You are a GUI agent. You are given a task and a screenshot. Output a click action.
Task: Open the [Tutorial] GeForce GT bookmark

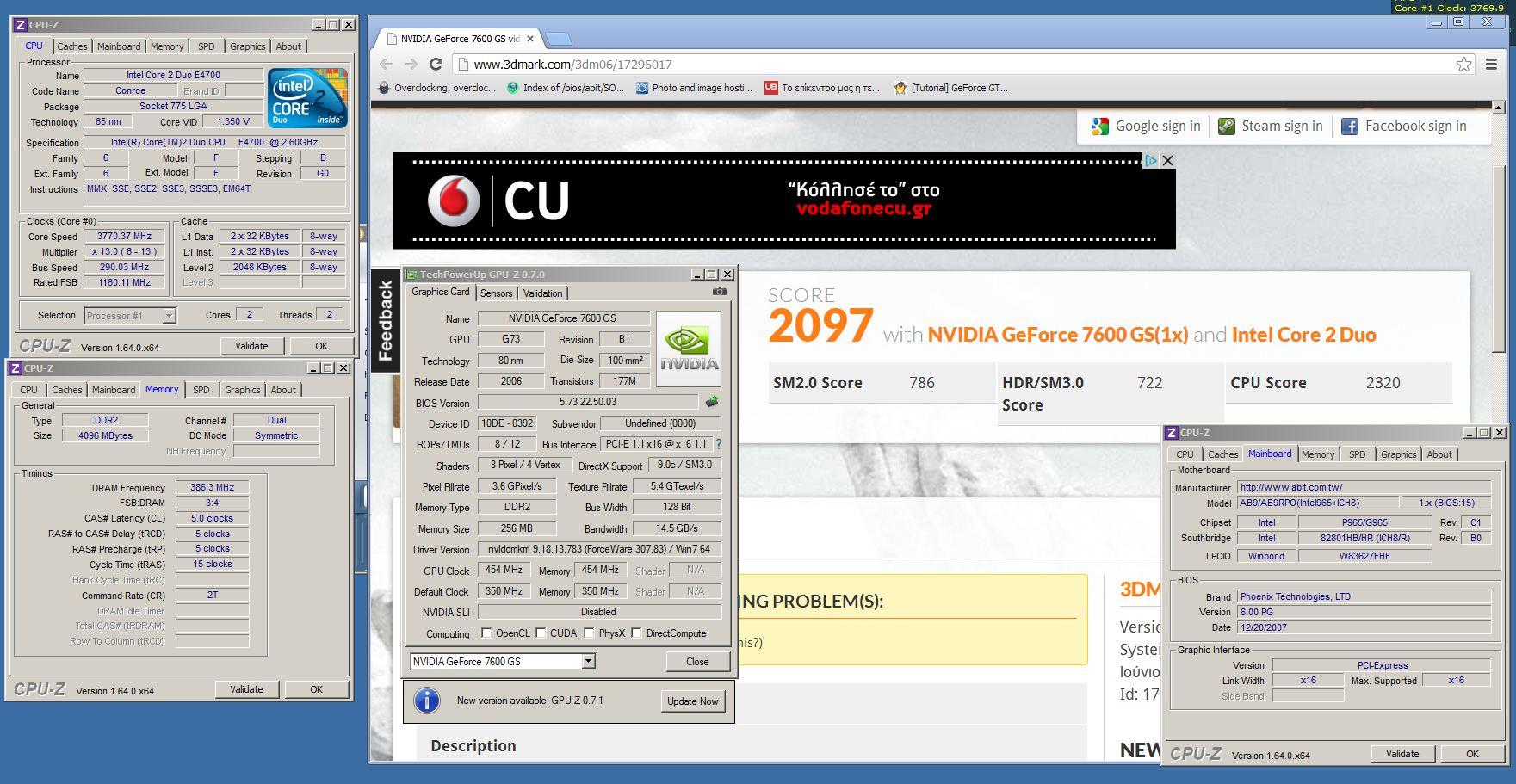point(950,88)
